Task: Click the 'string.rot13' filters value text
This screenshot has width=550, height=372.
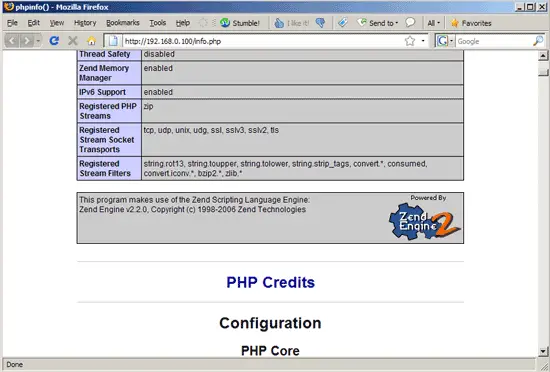Action: pos(285,168)
